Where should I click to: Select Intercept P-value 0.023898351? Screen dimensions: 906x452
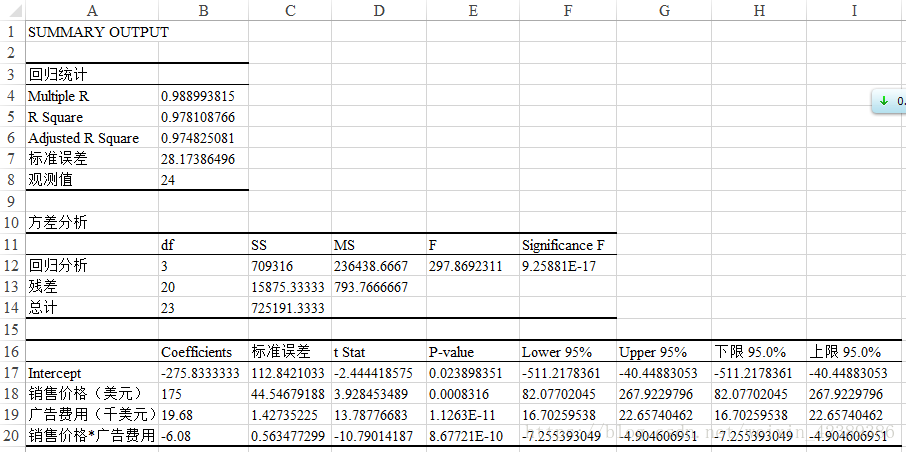click(x=473, y=373)
